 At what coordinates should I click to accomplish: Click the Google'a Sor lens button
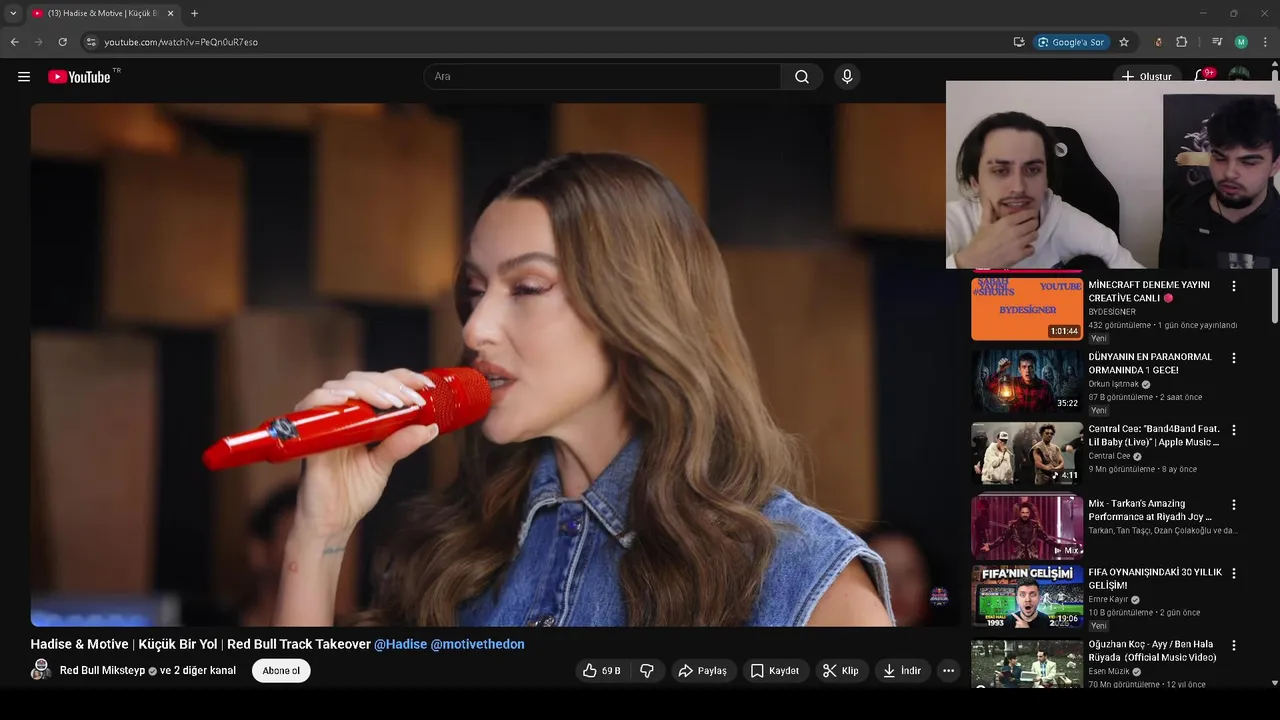[1071, 42]
